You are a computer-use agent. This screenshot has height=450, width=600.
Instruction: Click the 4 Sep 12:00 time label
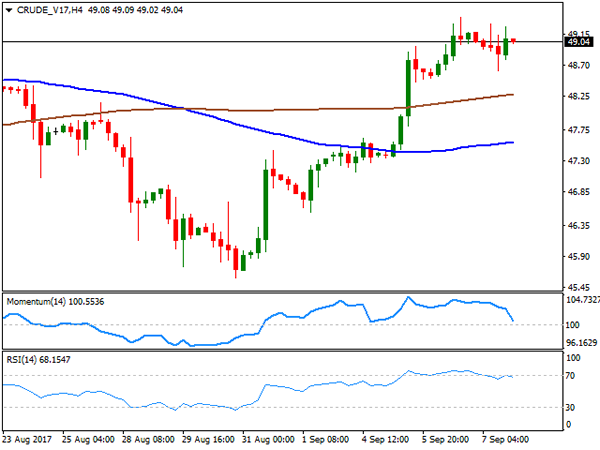click(x=385, y=439)
